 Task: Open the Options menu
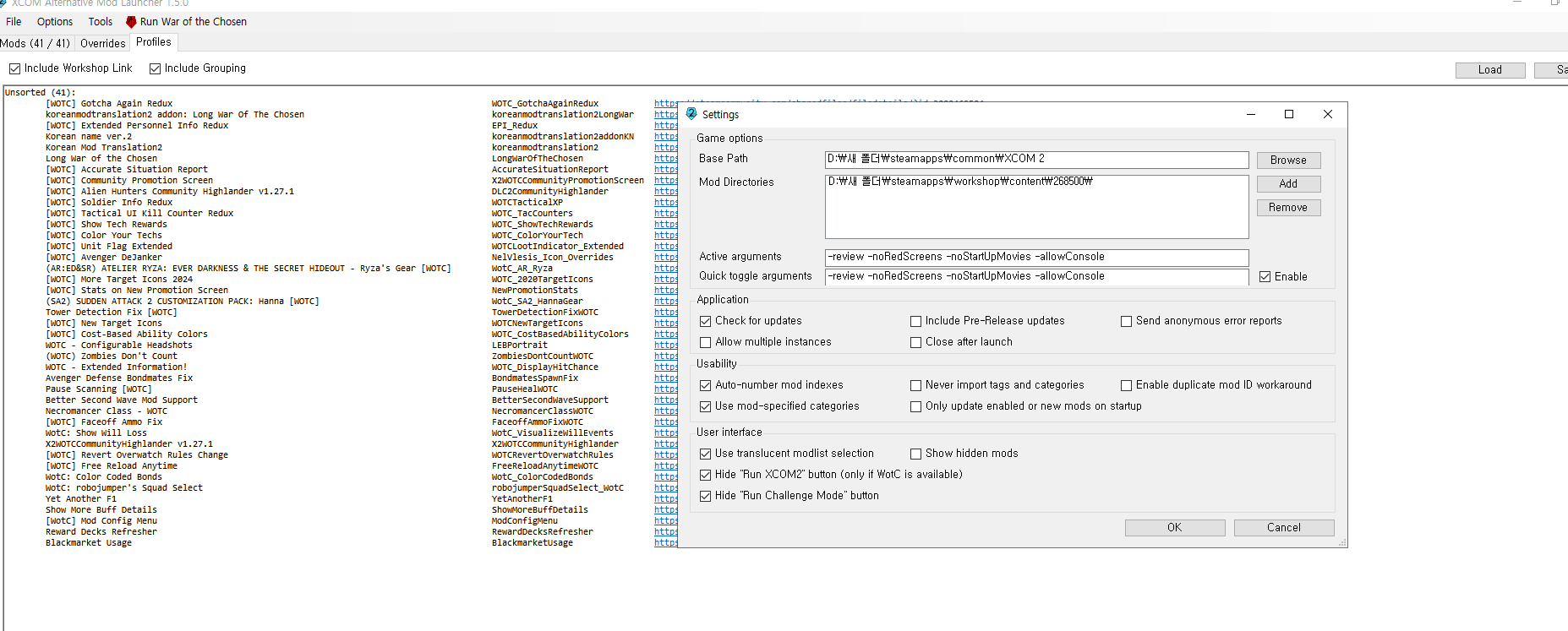55,22
